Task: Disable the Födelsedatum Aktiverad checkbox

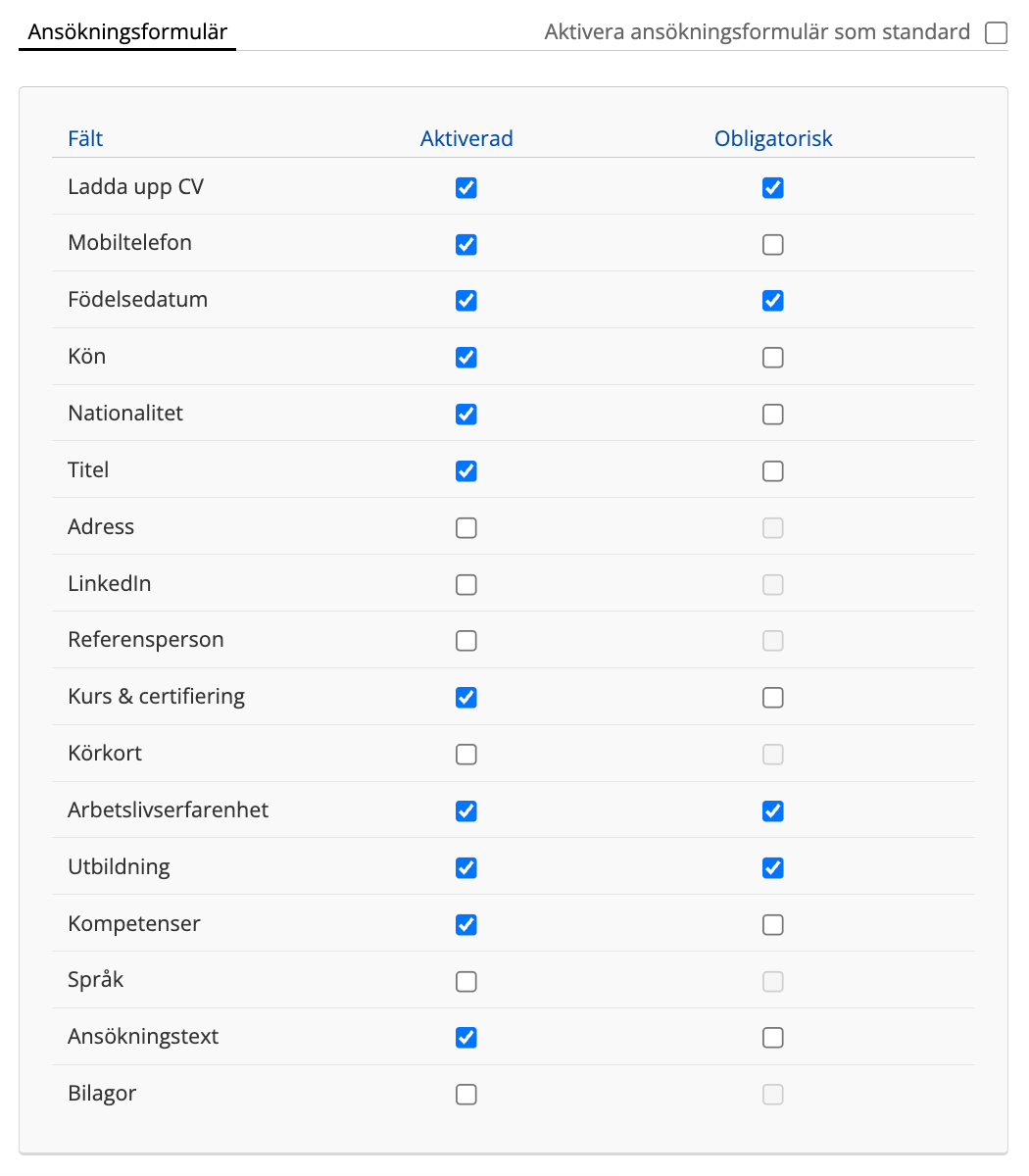Action: tap(466, 301)
